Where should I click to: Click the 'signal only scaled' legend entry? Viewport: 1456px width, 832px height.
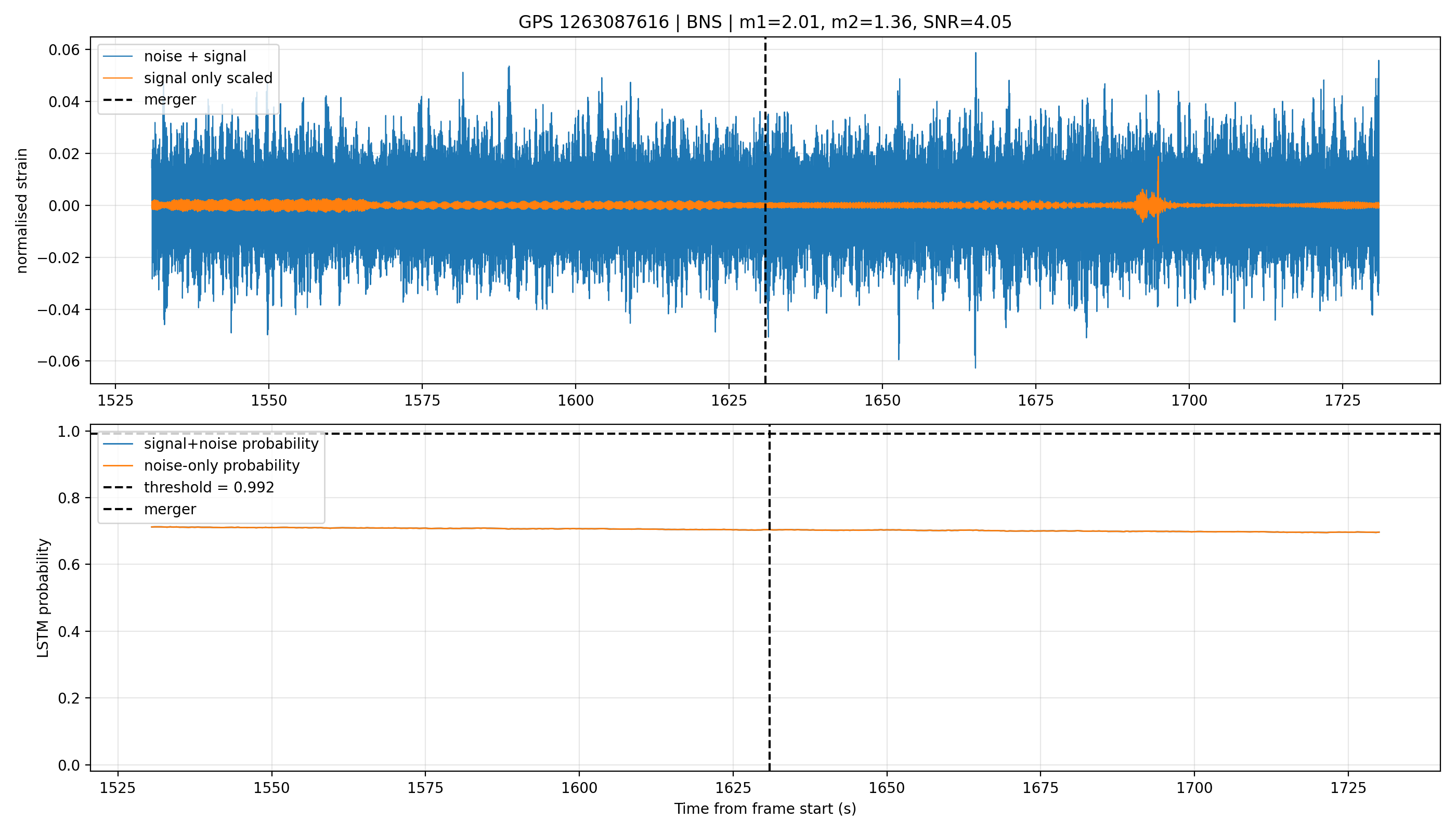click(x=187, y=79)
